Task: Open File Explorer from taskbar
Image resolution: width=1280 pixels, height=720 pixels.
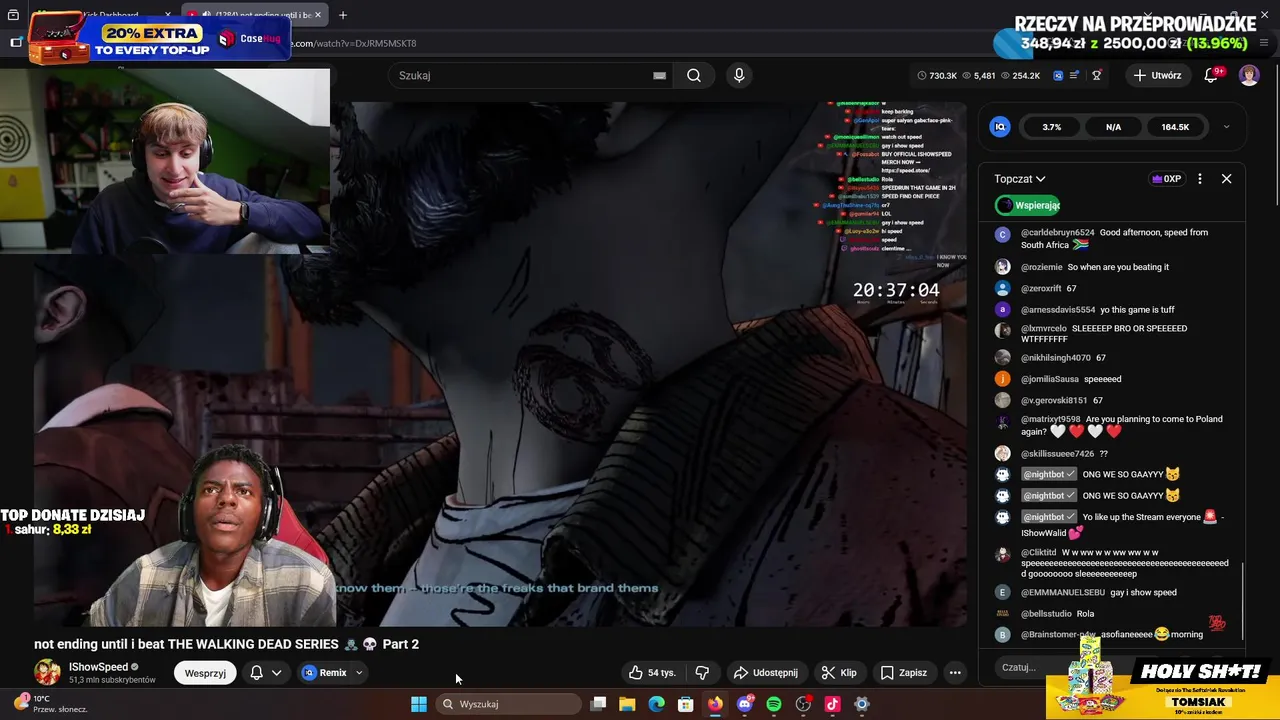Action: coord(627,704)
